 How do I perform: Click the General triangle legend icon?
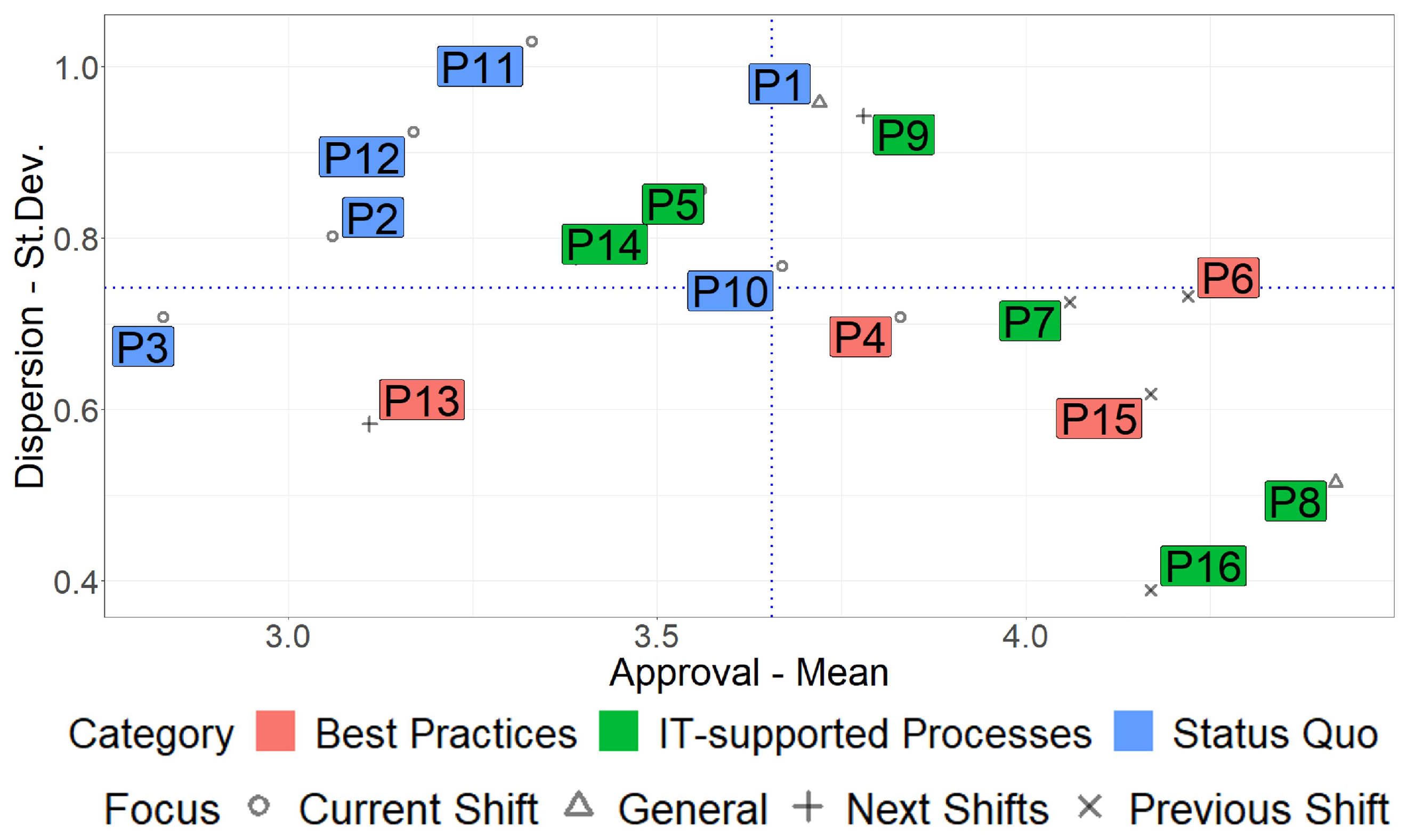pos(579,805)
